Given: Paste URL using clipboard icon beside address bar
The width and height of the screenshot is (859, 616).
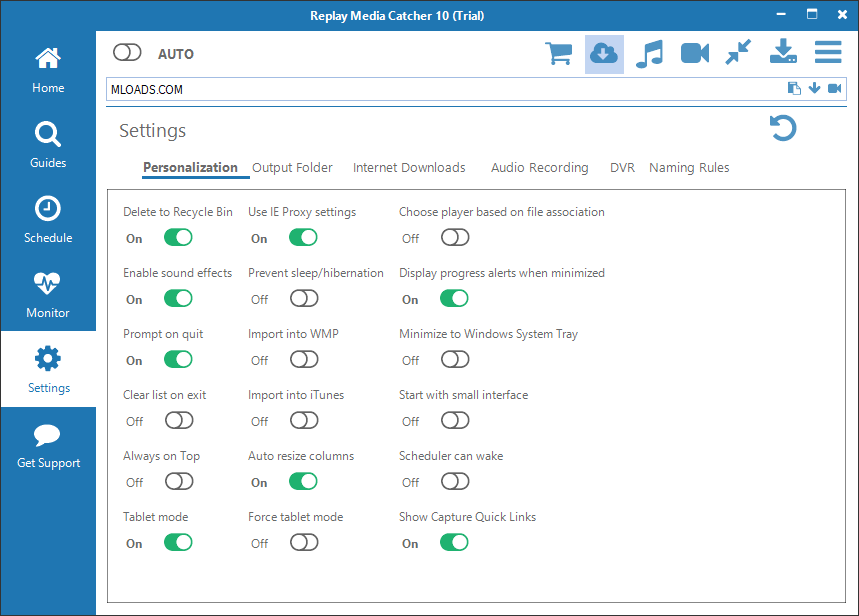Looking at the screenshot, I should [793, 88].
